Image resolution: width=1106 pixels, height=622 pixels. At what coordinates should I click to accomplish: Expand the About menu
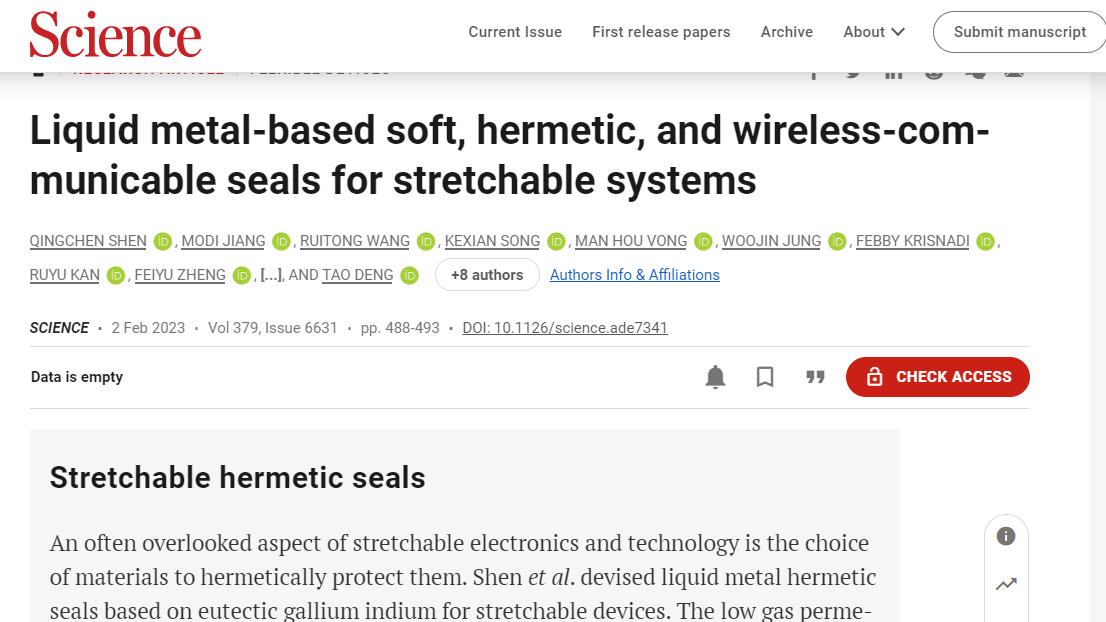pos(874,32)
